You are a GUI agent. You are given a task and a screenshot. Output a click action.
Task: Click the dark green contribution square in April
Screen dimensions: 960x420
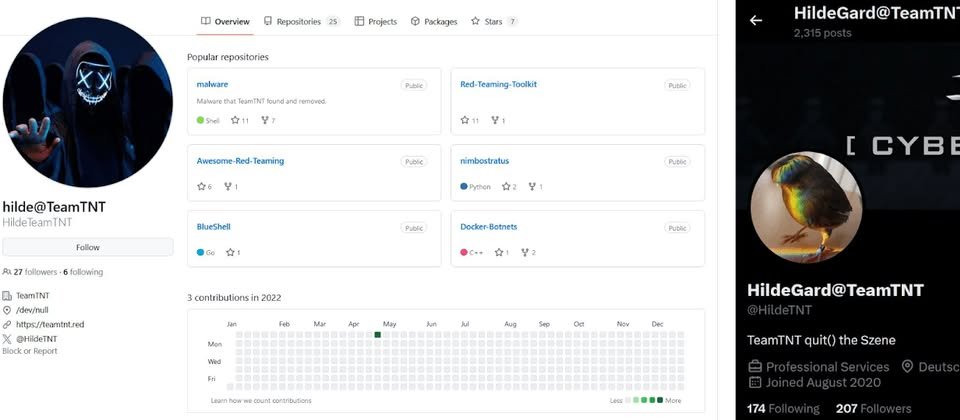point(378,335)
